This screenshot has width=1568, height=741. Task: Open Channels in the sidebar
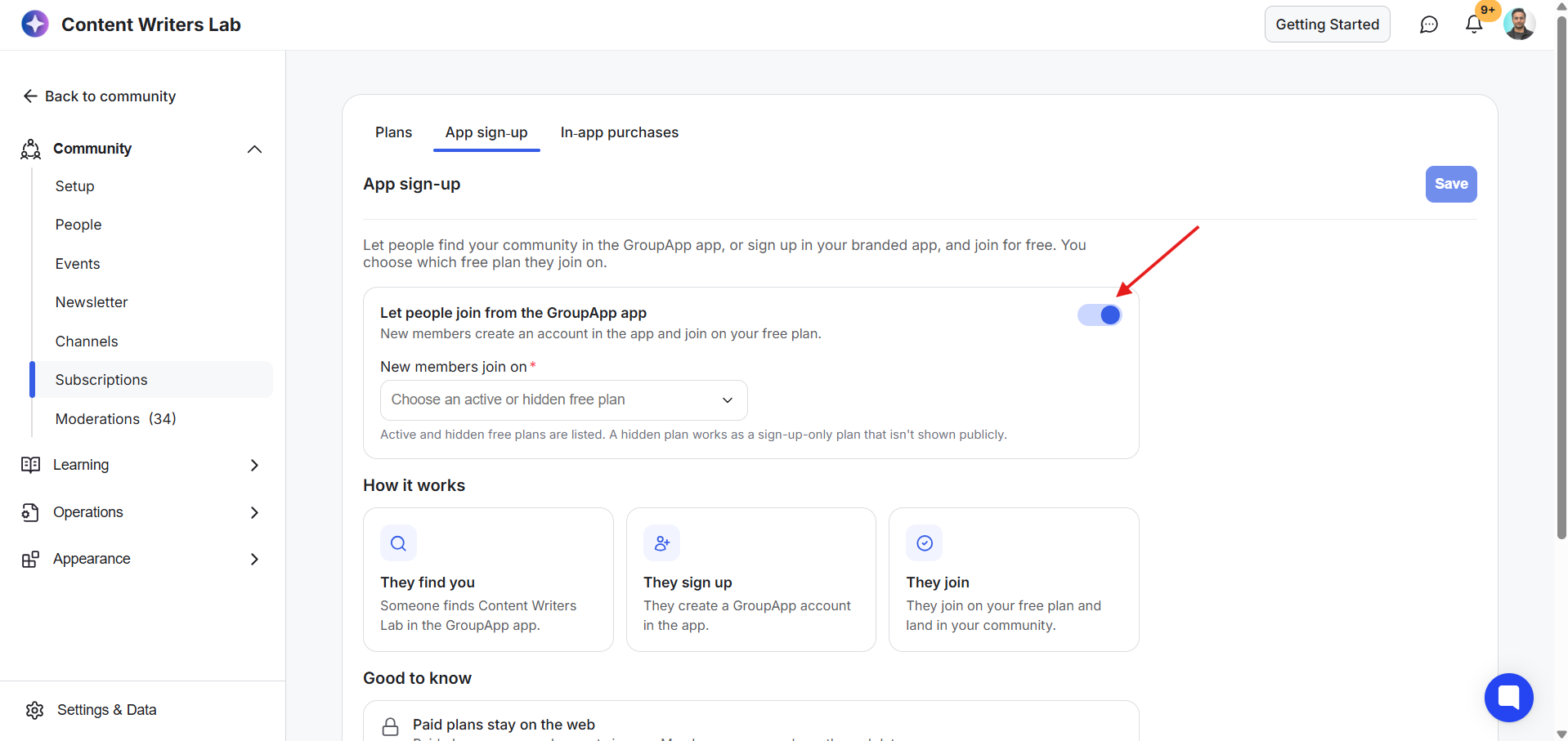coord(87,341)
